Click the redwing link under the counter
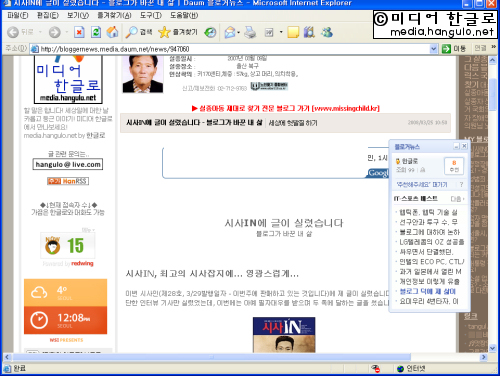The image size is (500, 376). pyautogui.click(x=82, y=264)
